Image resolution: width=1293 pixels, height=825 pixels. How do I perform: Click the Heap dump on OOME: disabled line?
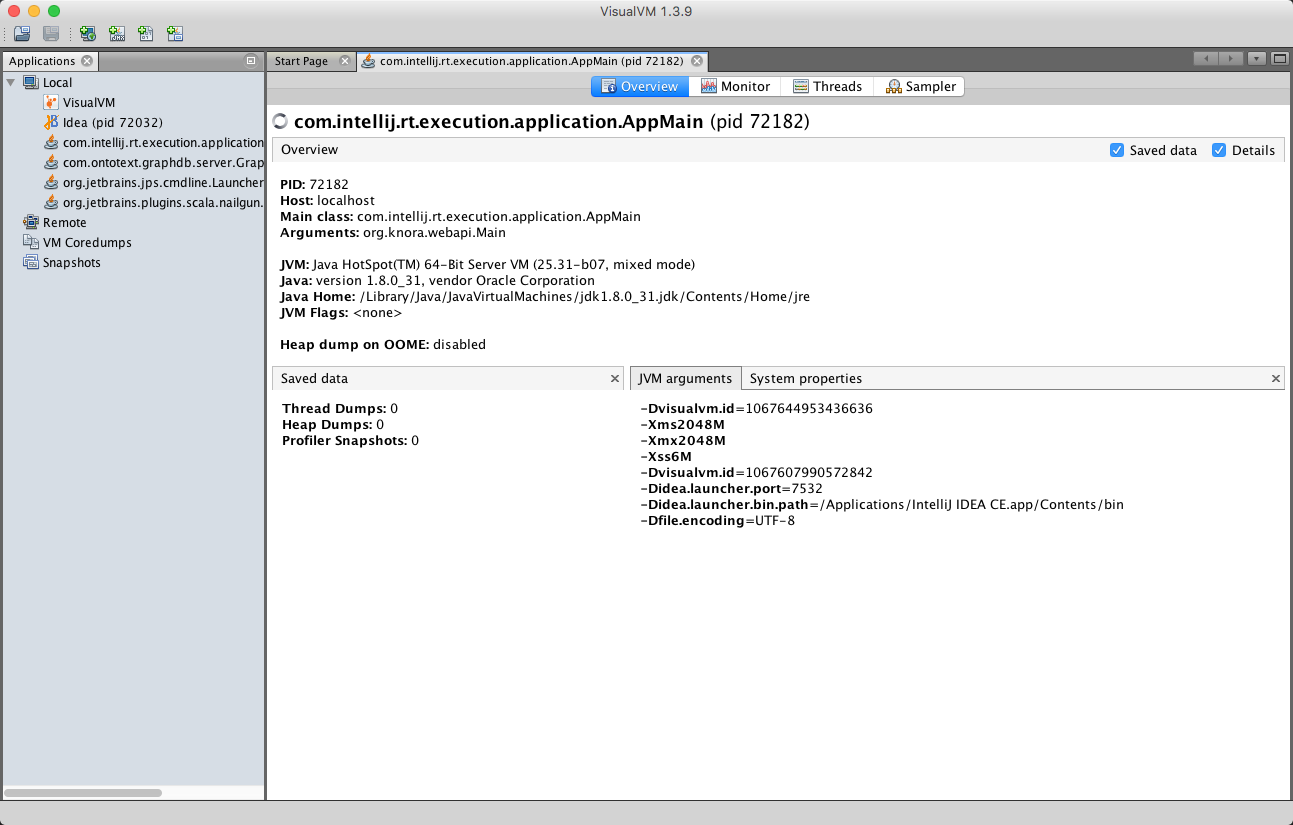383,344
